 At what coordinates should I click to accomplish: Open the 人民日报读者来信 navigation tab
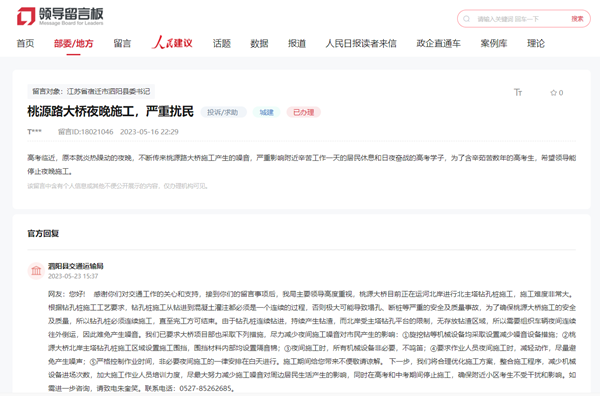(361, 43)
